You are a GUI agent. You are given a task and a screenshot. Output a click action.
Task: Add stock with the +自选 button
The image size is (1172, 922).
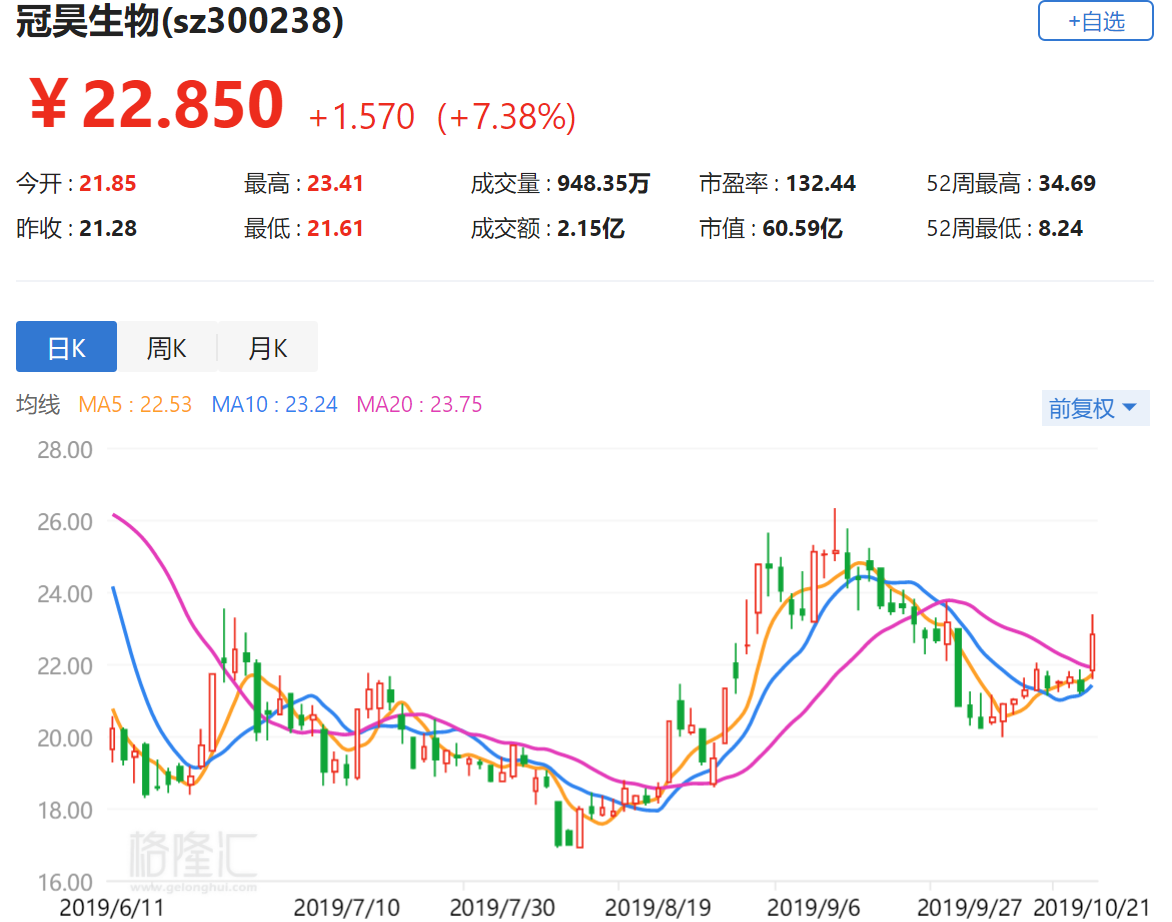coord(1095,21)
